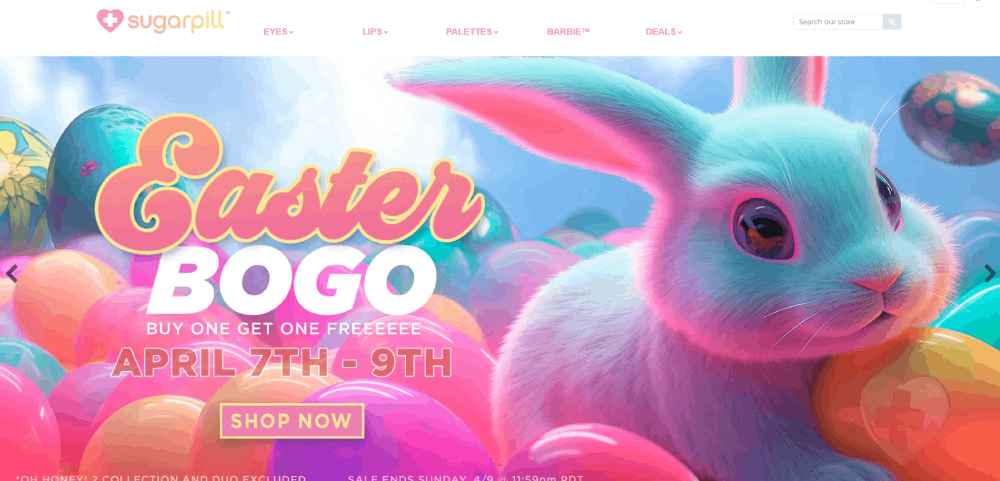Viewport: 1000px width, 481px height.
Task: Focus the 'Search our store' field
Action: pyautogui.click(x=838, y=22)
